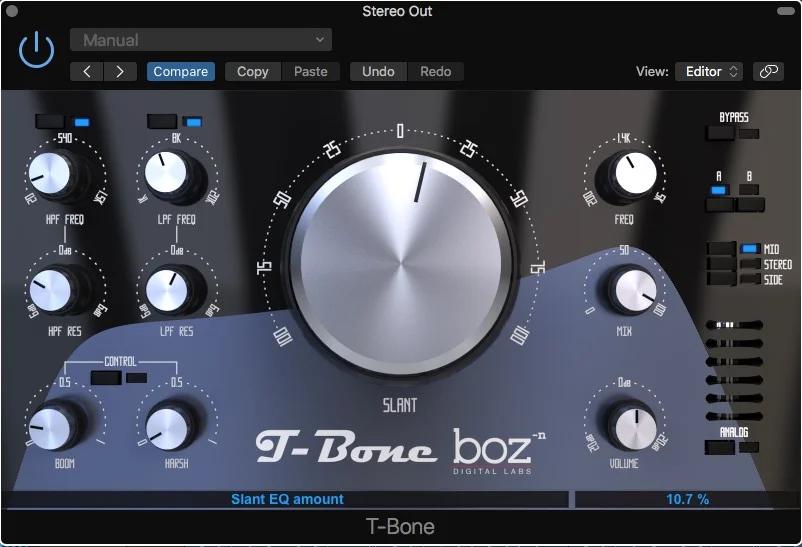Screen dimensions: 802x547
Task: Click the 'Stereo Out' window title
Action: coord(397,11)
